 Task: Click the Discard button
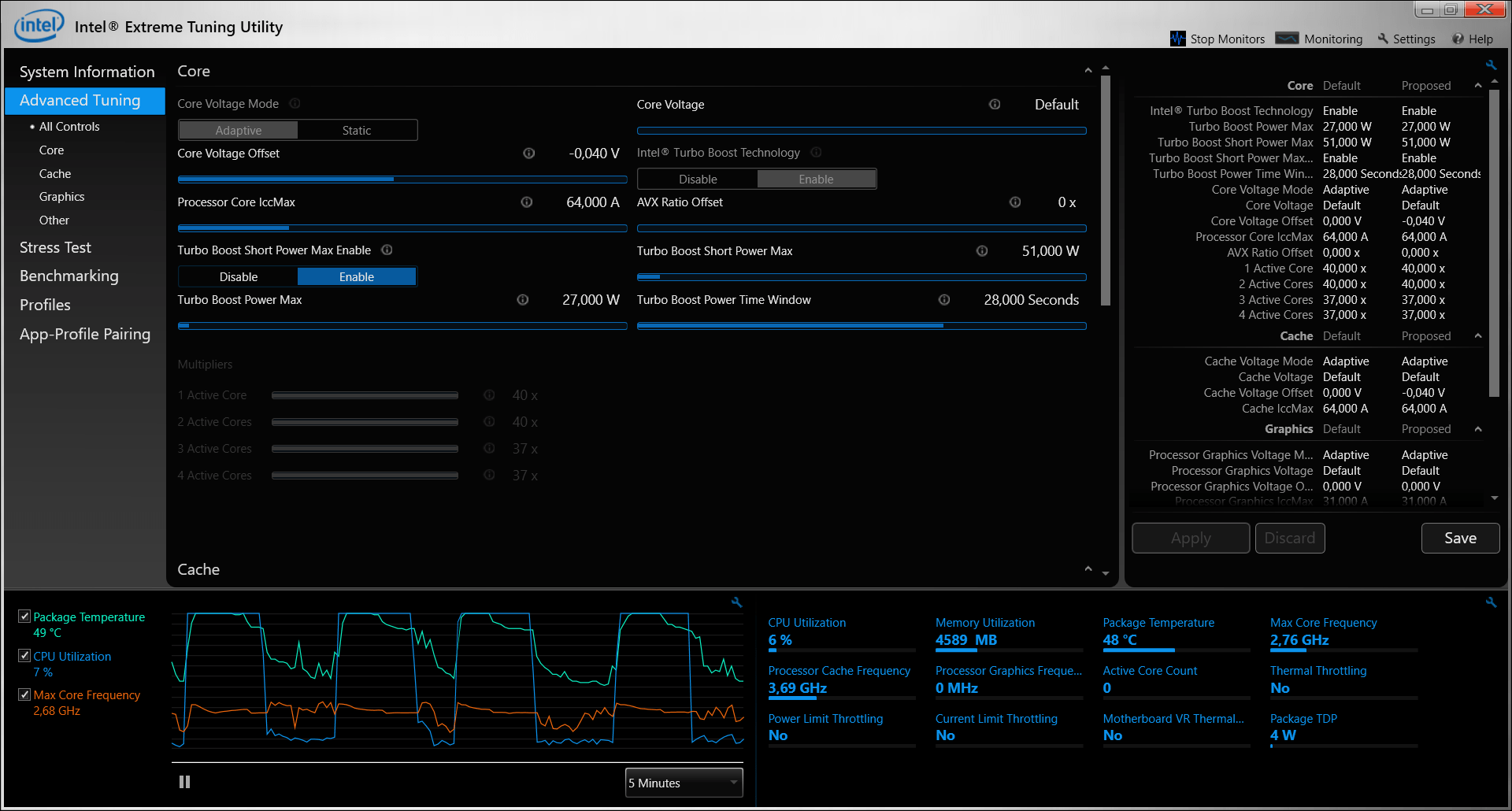[1290, 538]
